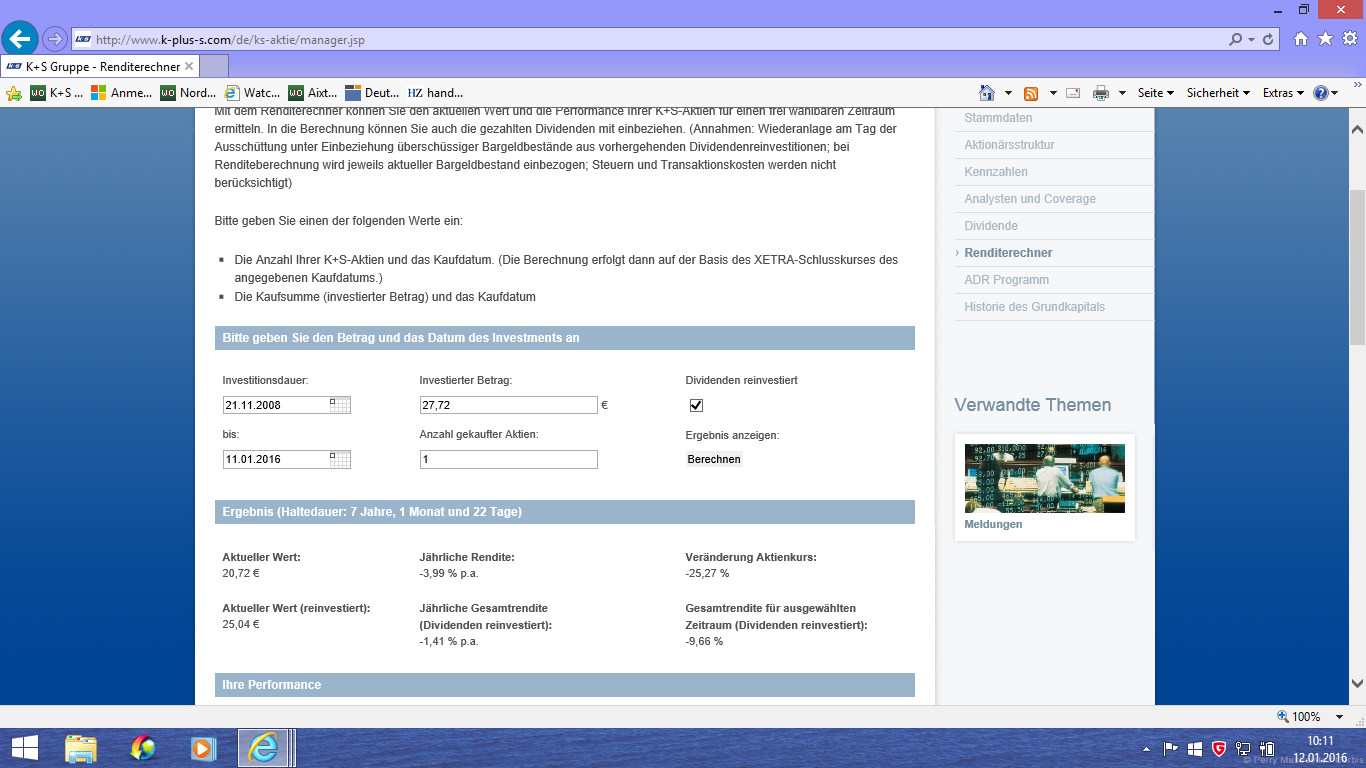Open the browser home page icon beside the favorites star

pos(1301,39)
